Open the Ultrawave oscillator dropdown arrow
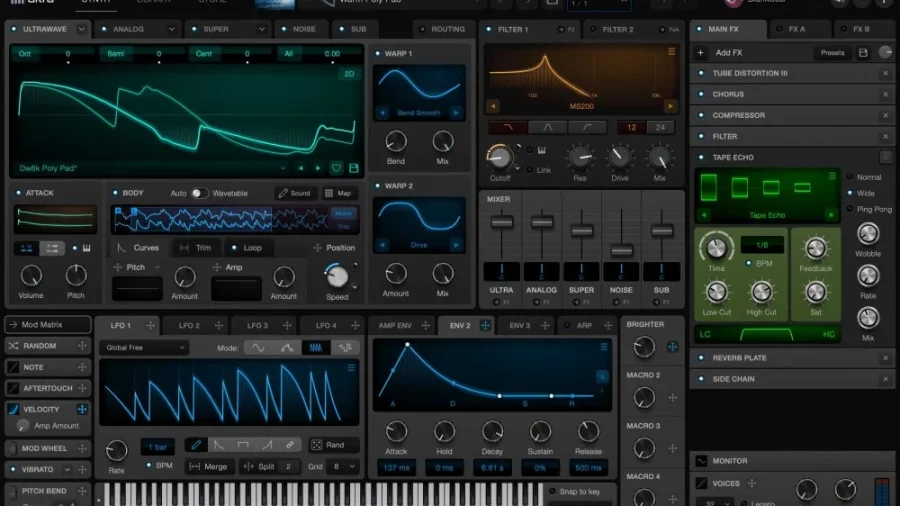This screenshot has width=900, height=506. pyautogui.click(x=82, y=29)
